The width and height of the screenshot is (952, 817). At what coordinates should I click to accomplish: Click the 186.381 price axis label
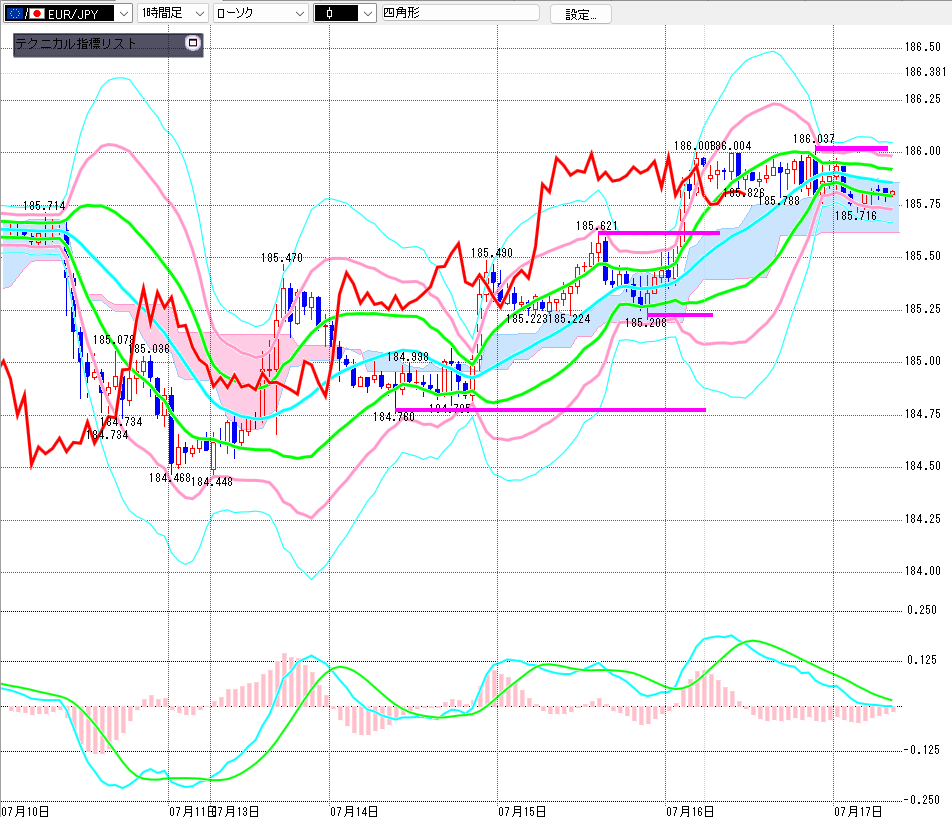925,72
